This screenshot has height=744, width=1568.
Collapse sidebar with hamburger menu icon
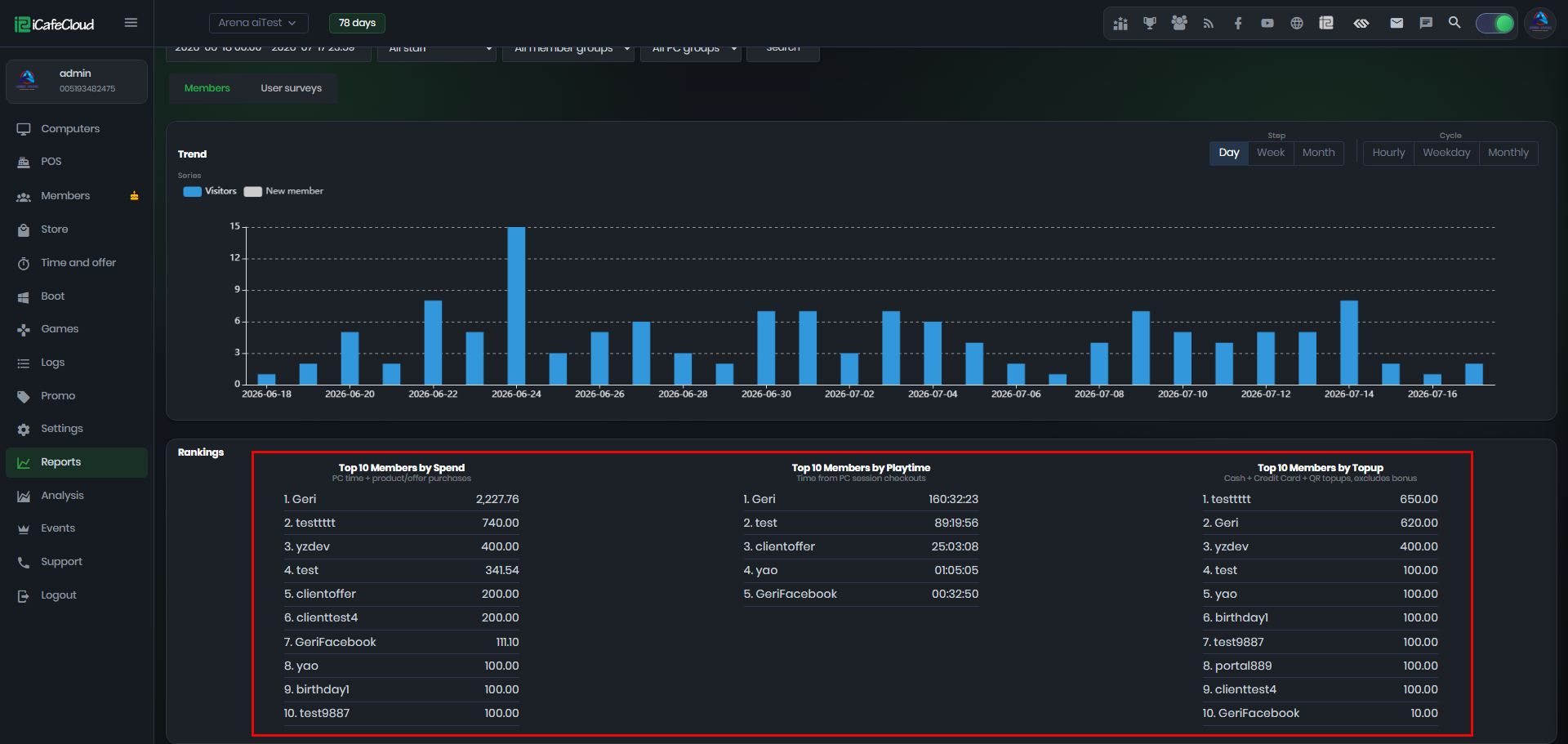click(131, 23)
